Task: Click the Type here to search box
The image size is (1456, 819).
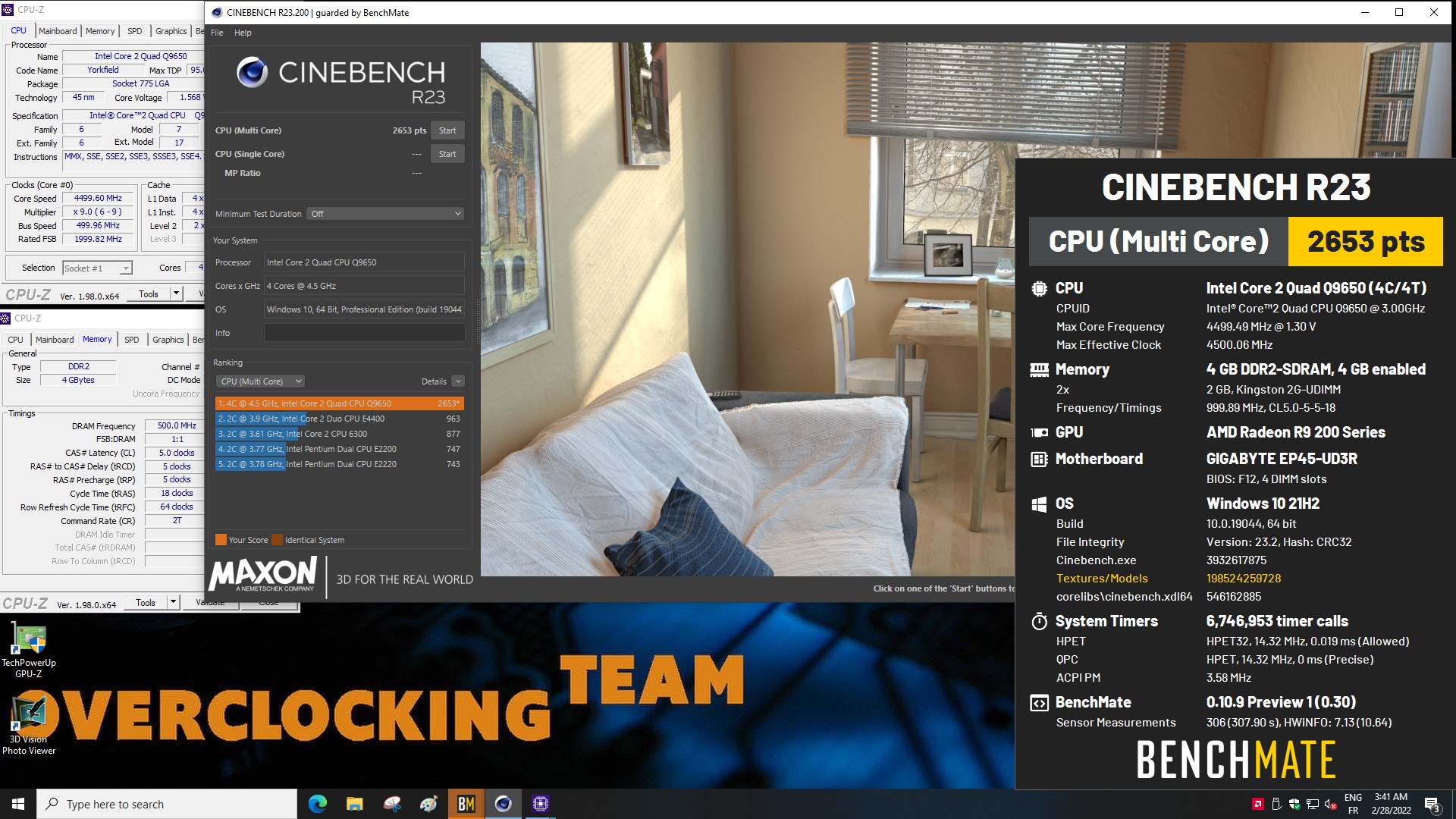Action: coord(167,804)
